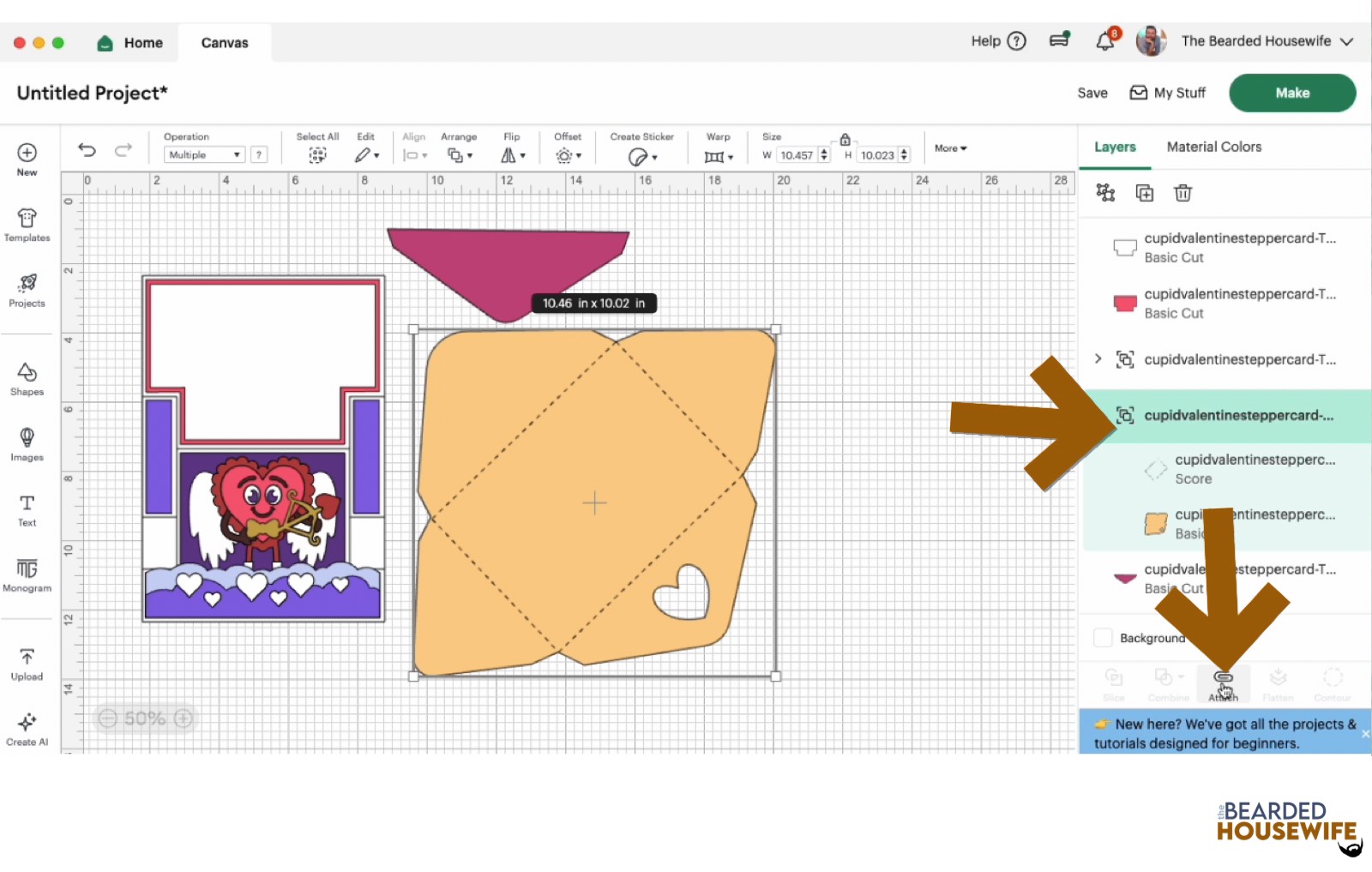The width and height of the screenshot is (1372, 872).
Task: Click the delete layer trash icon
Action: pos(1183,193)
